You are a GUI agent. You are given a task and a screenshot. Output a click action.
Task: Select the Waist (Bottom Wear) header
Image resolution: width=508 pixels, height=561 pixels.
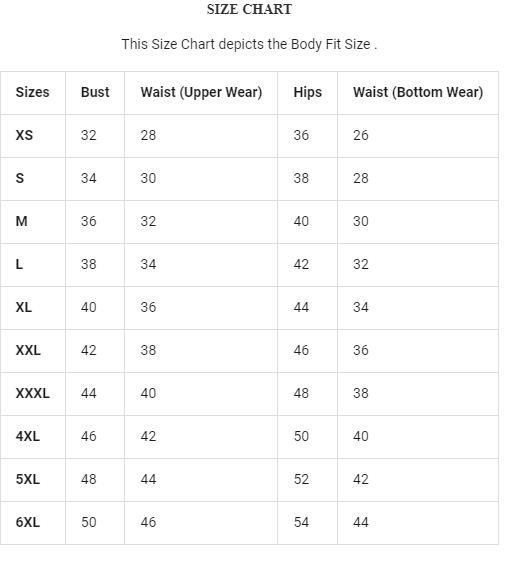click(418, 92)
